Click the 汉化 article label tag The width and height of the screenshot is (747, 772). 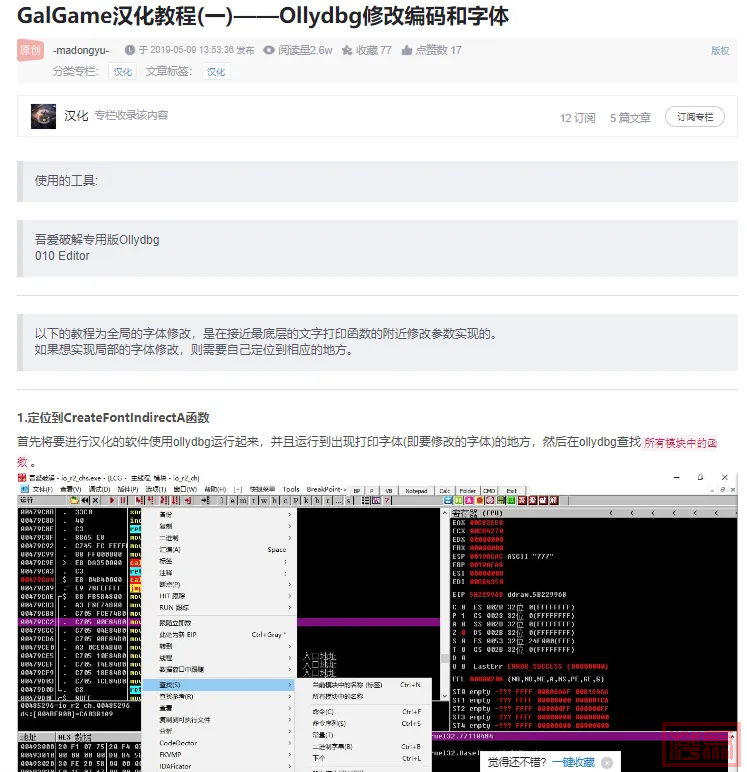216,72
